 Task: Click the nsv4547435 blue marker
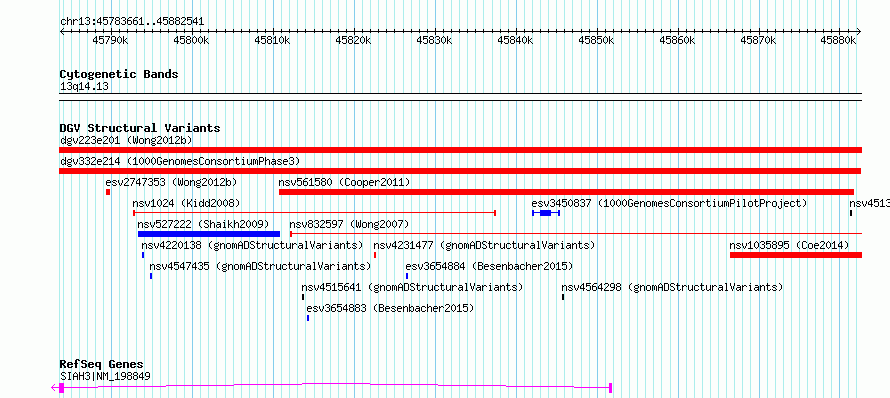(x=151, y=276)
